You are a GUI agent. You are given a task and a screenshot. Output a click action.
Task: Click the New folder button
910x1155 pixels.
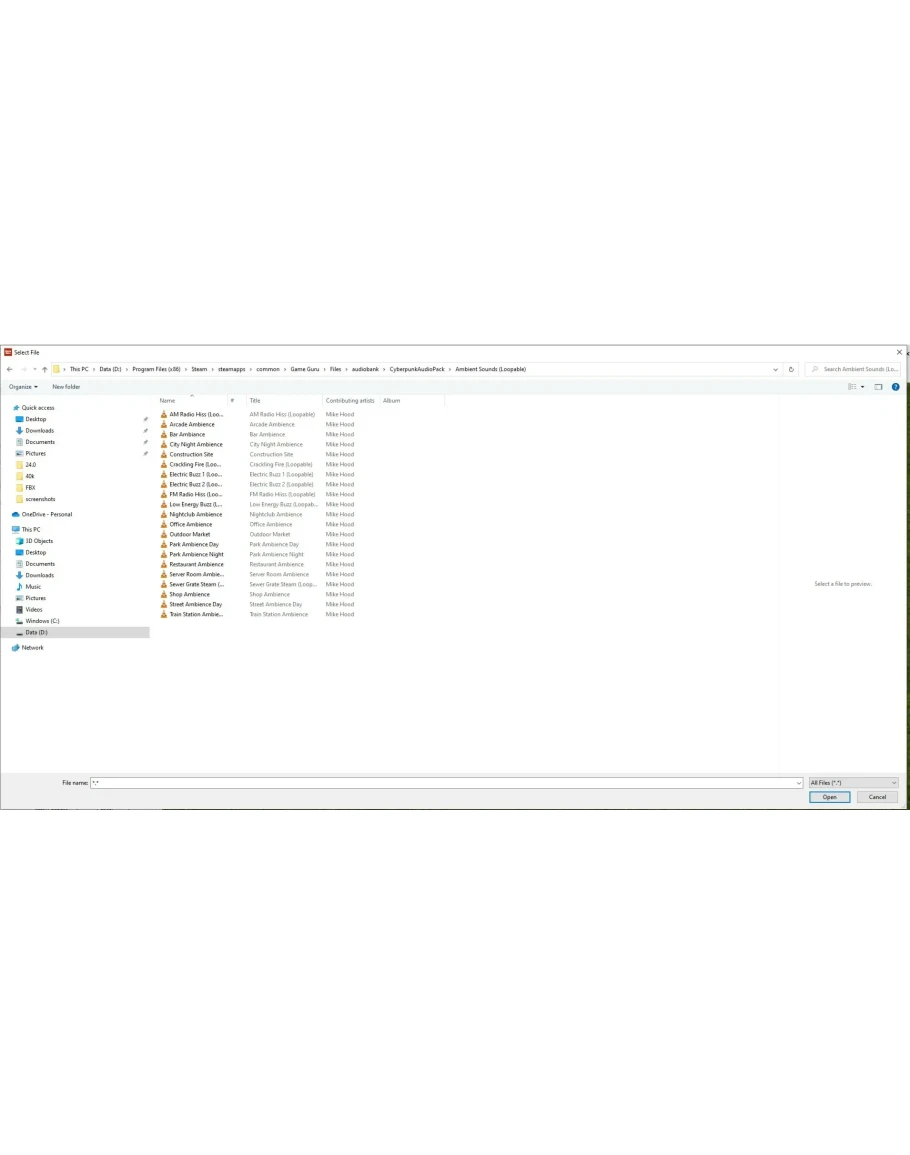point(66,387)
